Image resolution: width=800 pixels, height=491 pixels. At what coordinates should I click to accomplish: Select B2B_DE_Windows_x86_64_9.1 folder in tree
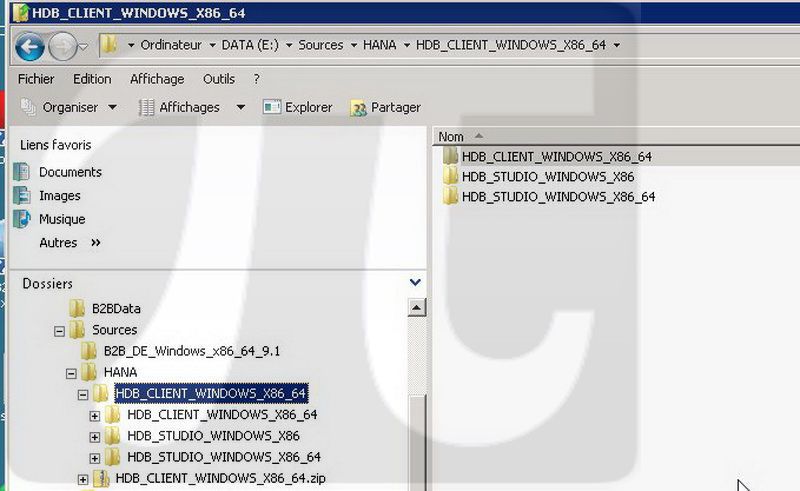[191, 351]
